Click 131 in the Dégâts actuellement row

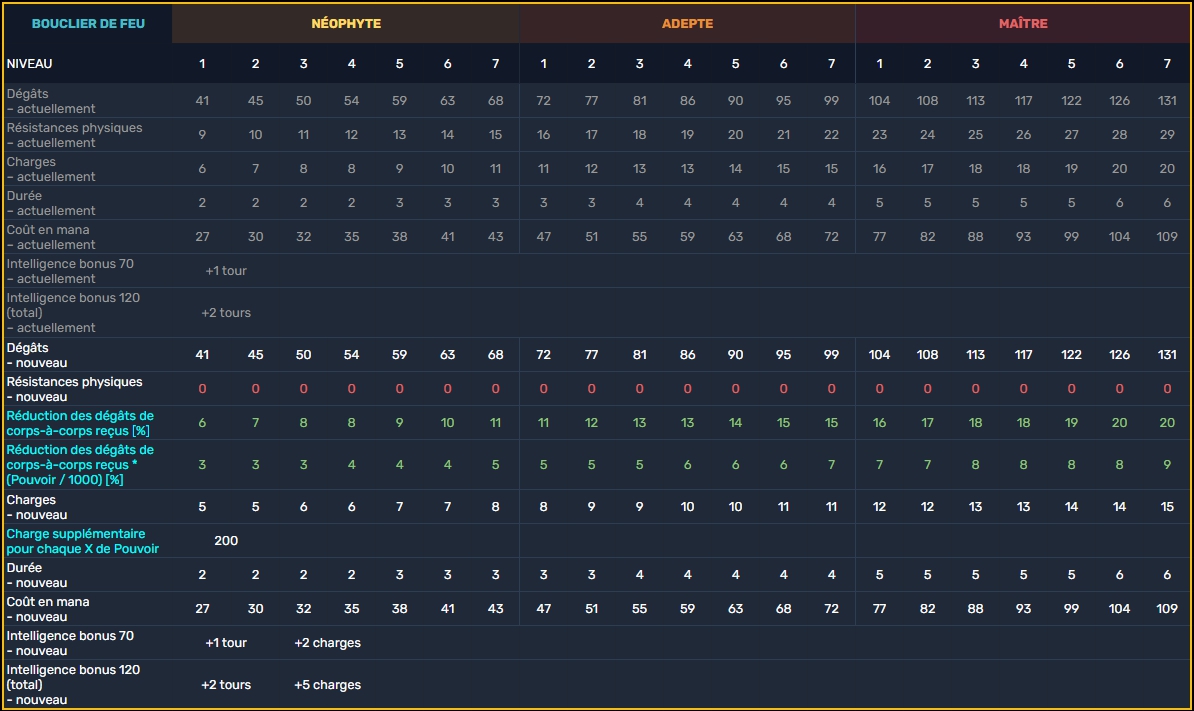point(1167,100)
